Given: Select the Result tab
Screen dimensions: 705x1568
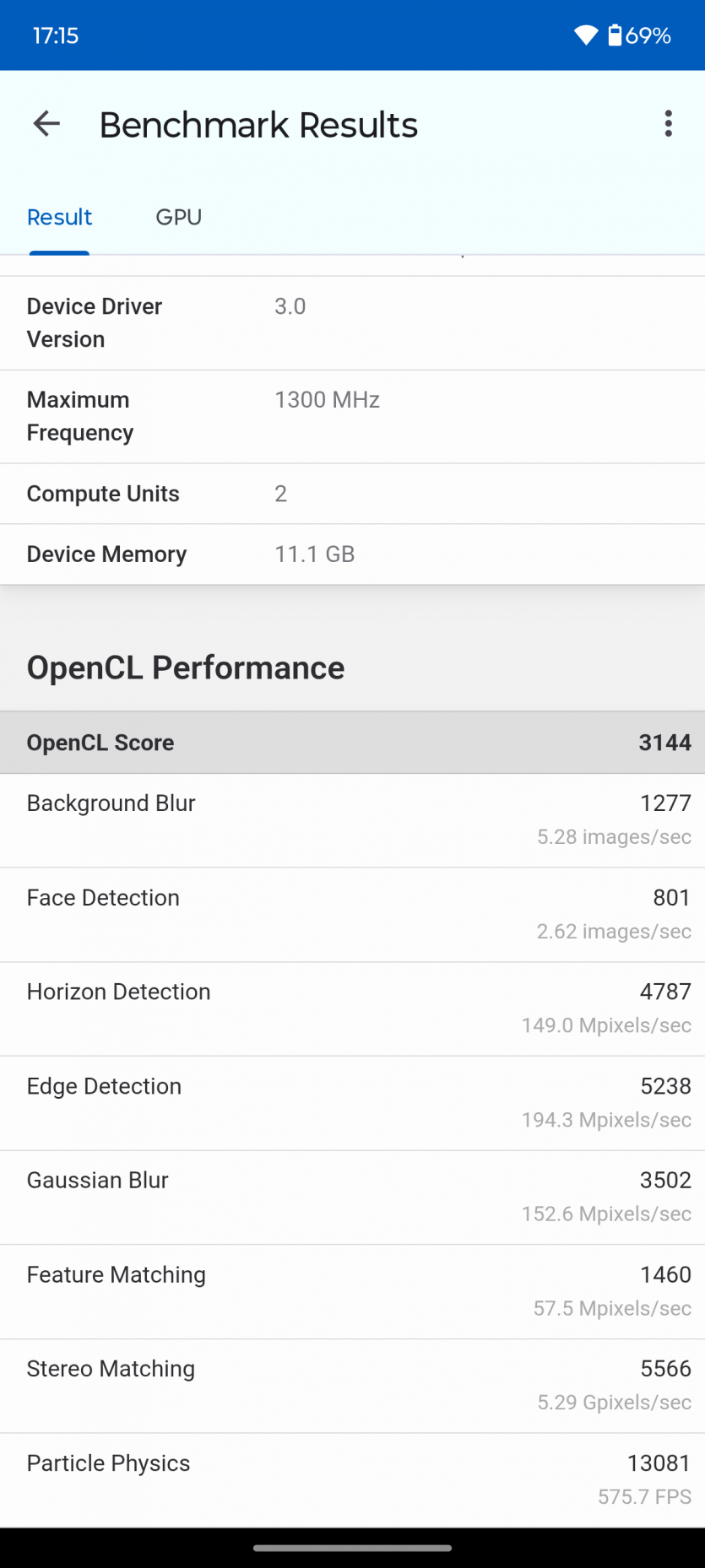Looking at the screenshot, I should [x=59, y=218].
